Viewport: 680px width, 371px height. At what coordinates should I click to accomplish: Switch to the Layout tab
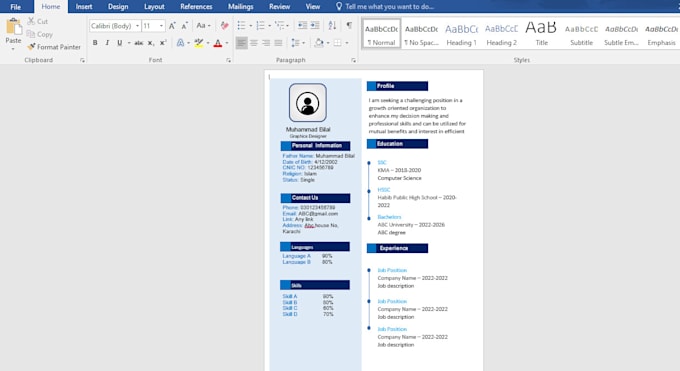[154, 7]
